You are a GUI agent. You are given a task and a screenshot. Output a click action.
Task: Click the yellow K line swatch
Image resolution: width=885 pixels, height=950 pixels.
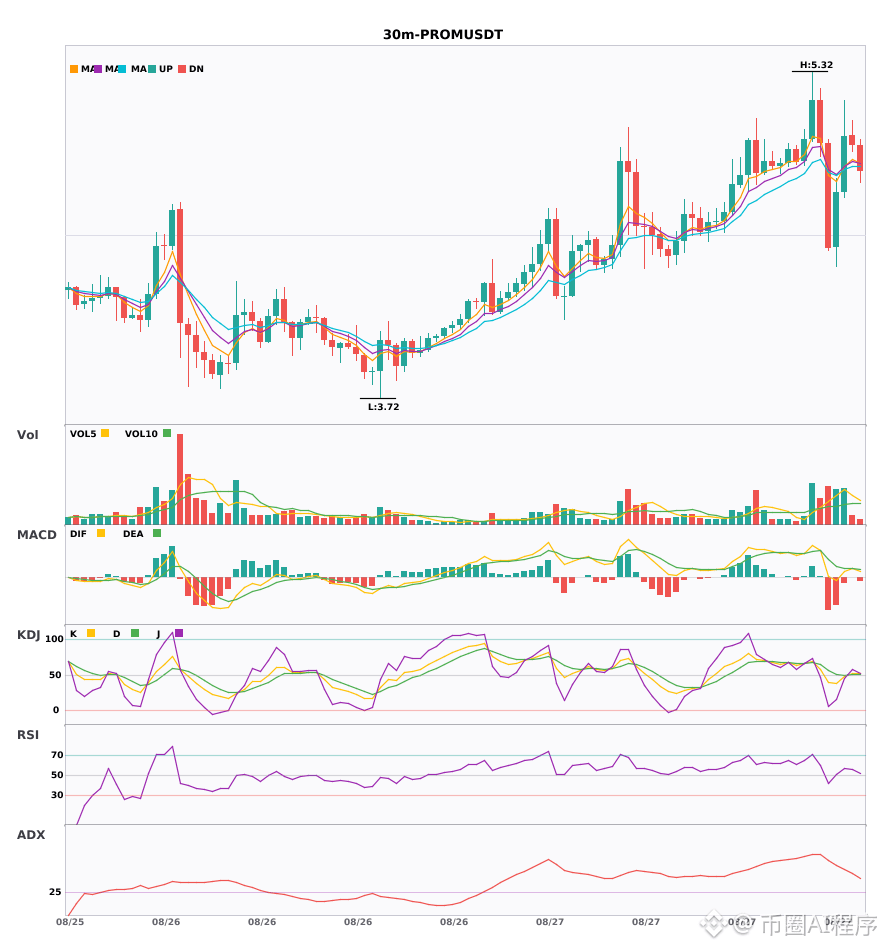pyautogui.click(x=91, y=633)
